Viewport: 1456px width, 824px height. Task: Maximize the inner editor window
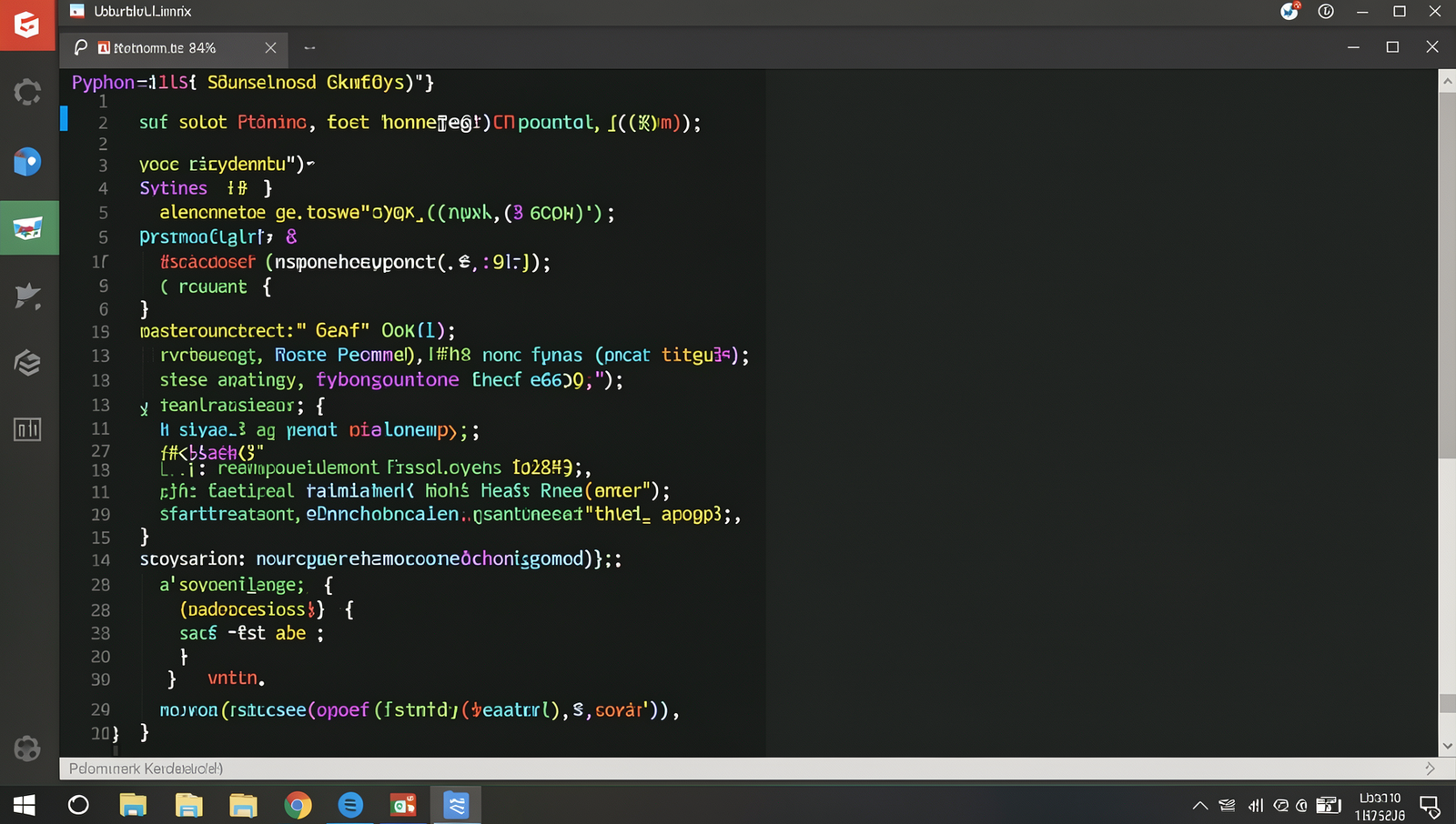(1392, 46)
